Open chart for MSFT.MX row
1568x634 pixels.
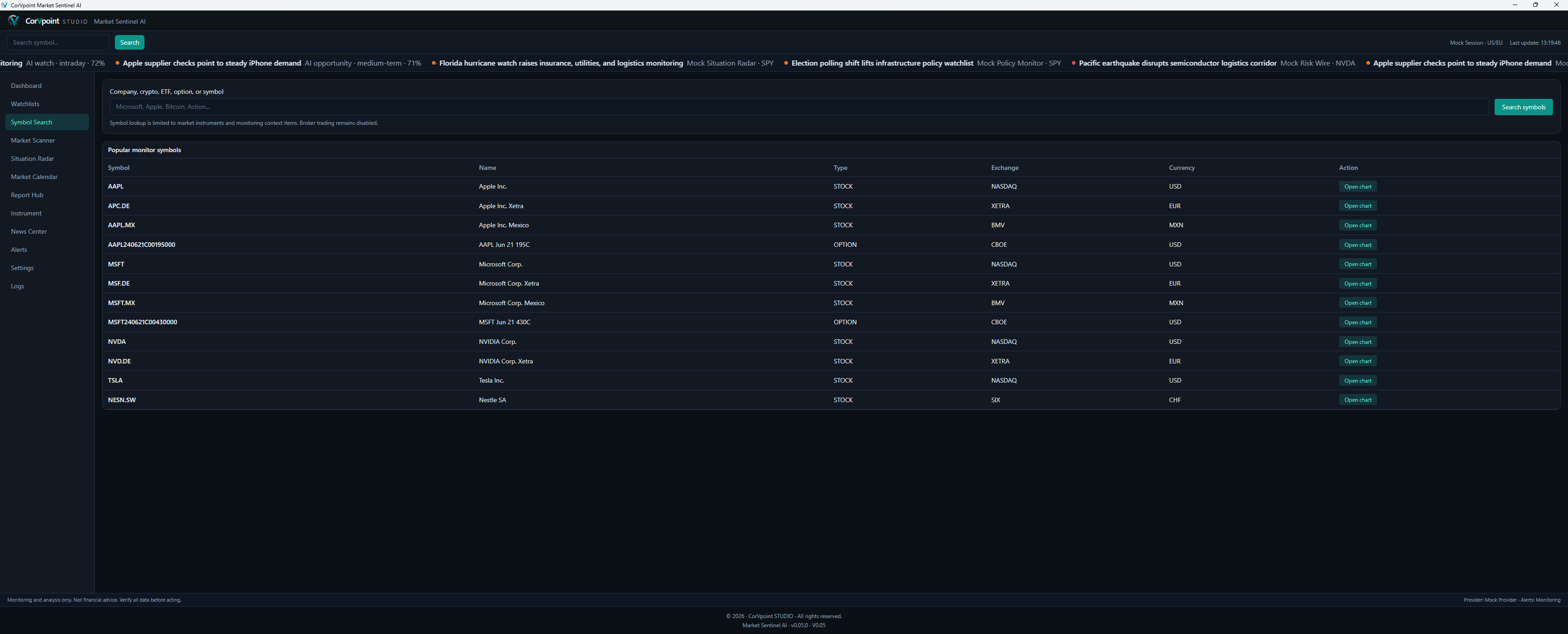1357,302
